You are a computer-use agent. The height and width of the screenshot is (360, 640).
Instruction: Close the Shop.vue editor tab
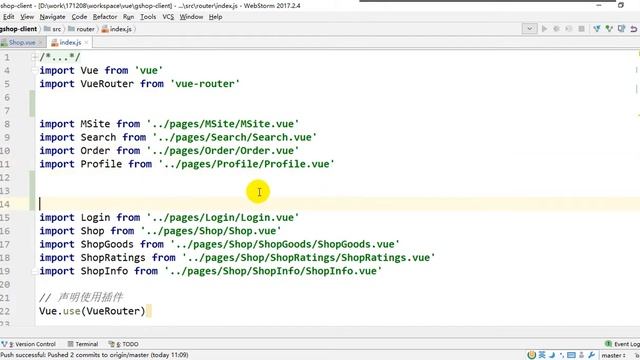(x=40, y=42)
